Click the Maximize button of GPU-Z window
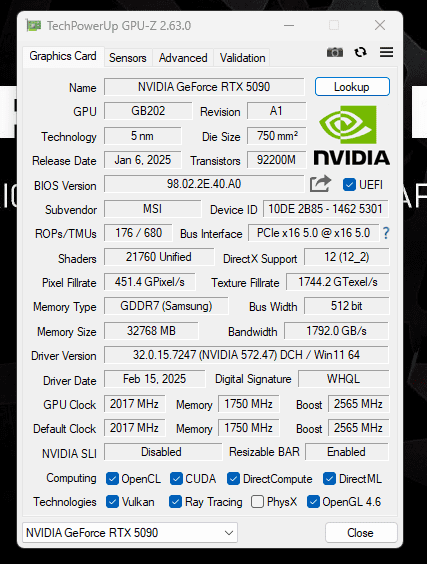Viewport: 427px width, 564px height. coord(334,26)
